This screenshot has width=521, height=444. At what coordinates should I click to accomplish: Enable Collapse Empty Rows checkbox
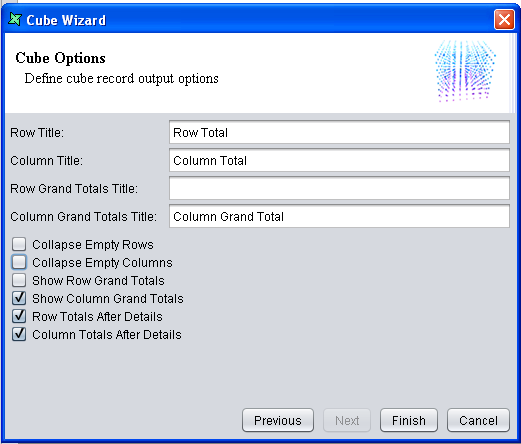(19, 244)
